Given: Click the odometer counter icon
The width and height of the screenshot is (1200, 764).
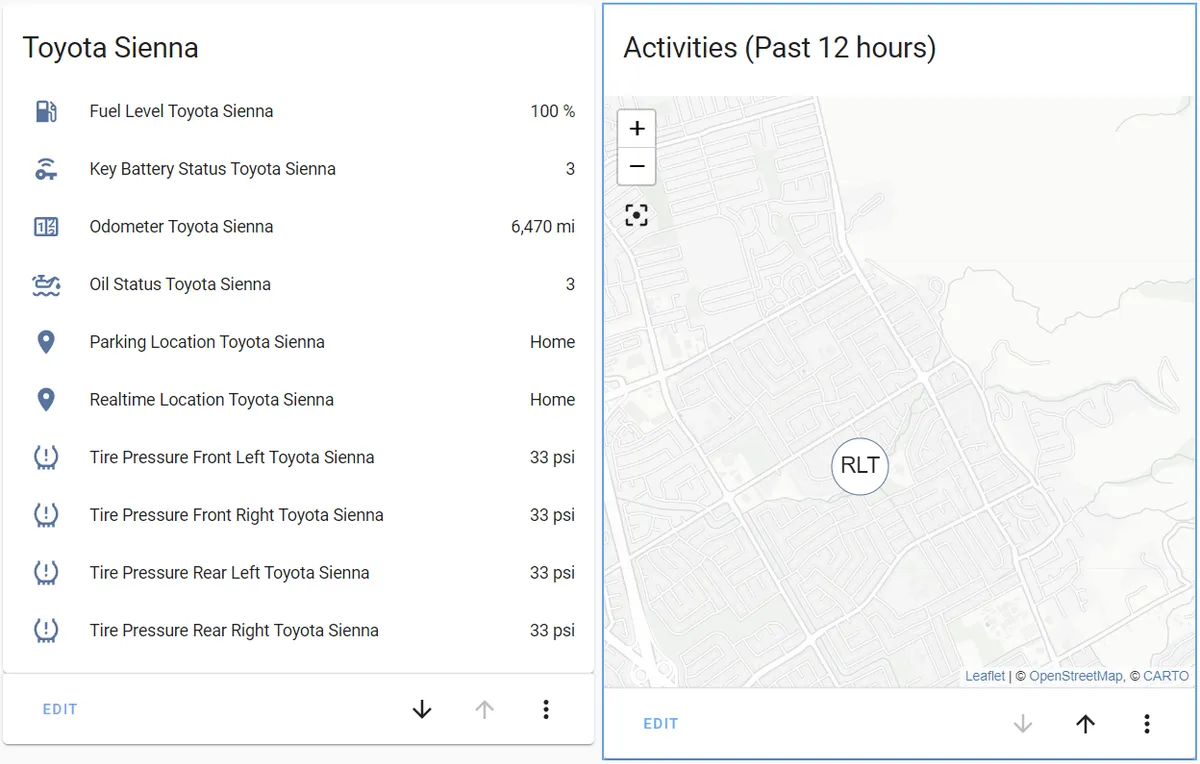Looking at the screenshot, I should [46, 227].
